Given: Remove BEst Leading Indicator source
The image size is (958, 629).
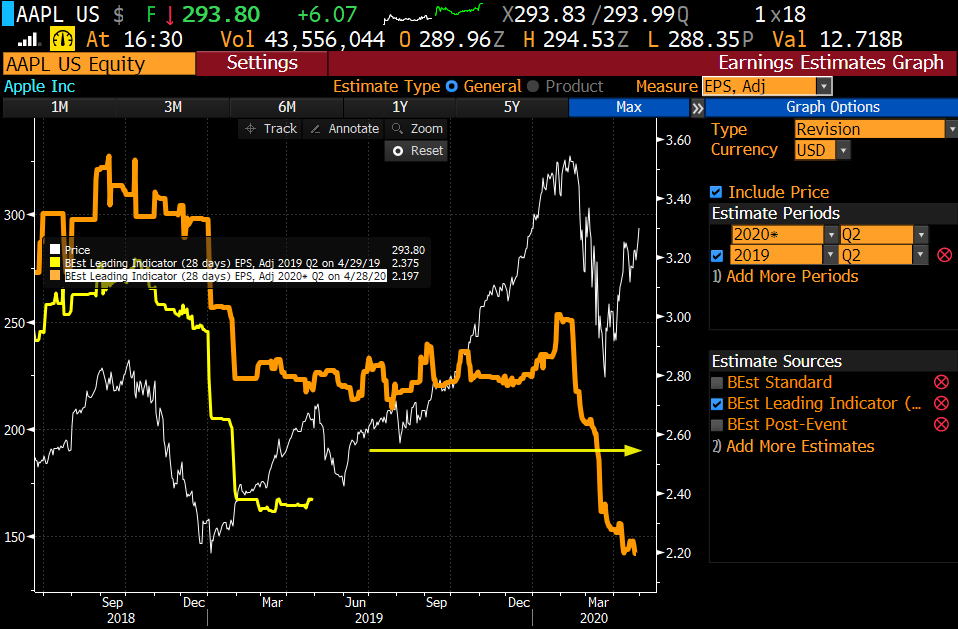Looking at the screenshot, I should (942, 403).
